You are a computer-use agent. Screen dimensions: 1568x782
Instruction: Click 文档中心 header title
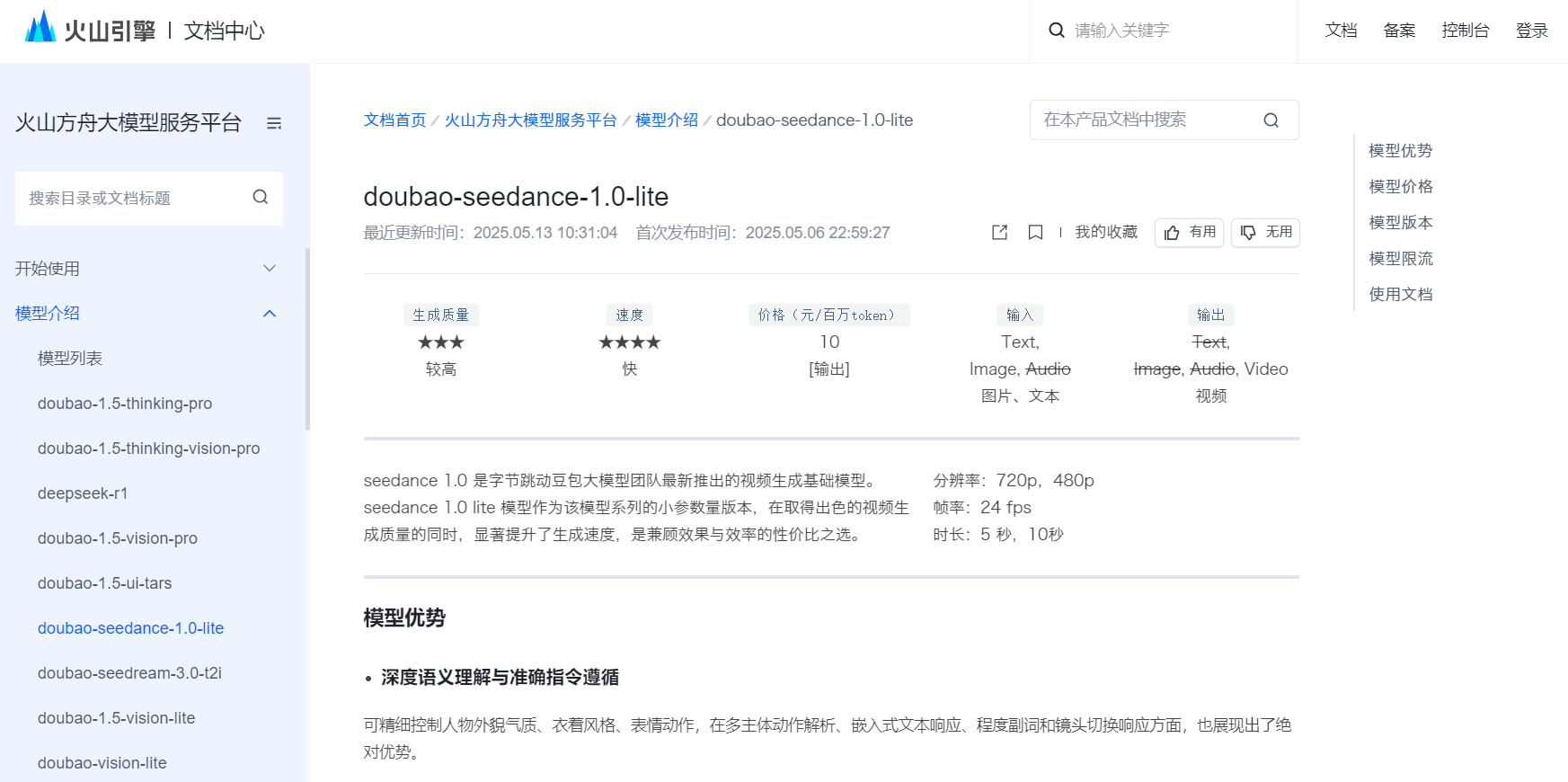pos(225,31)
